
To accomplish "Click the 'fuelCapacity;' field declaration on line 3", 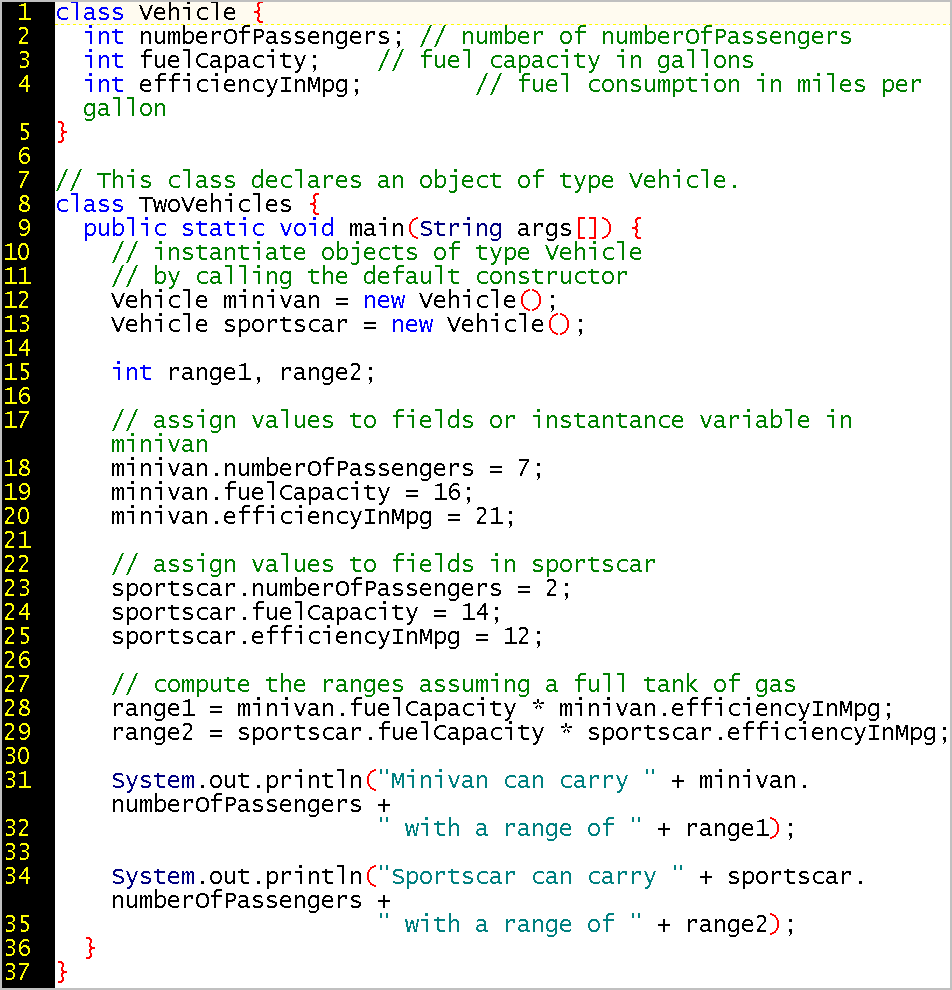I will click(229, 60).
